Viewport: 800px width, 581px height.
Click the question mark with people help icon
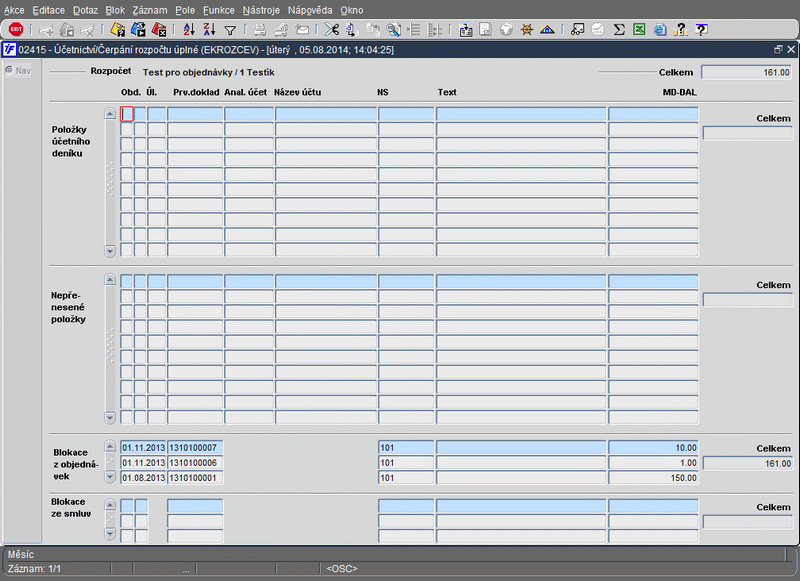point(681,30)
